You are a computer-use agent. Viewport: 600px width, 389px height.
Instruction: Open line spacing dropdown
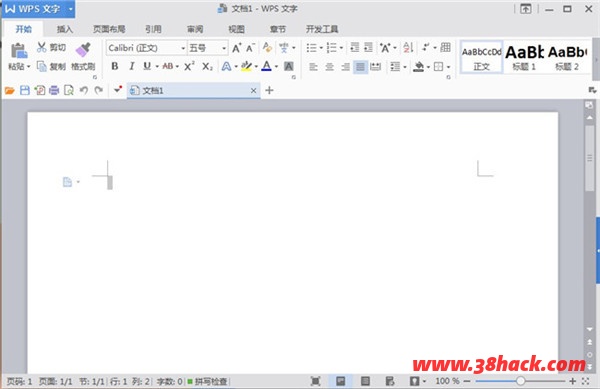pos(398,67)
